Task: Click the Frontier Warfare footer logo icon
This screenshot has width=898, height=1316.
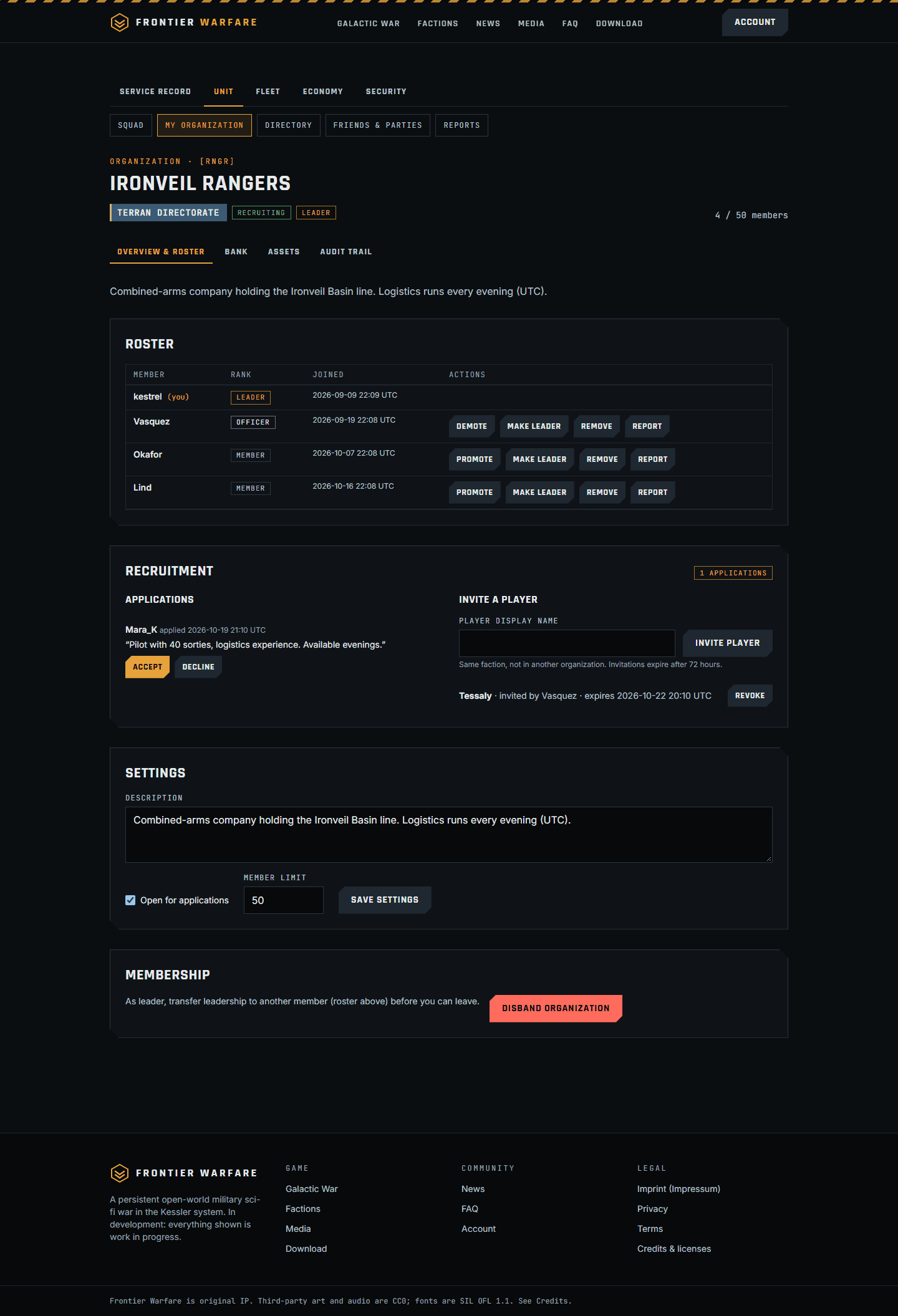Action: [119, 1173]
